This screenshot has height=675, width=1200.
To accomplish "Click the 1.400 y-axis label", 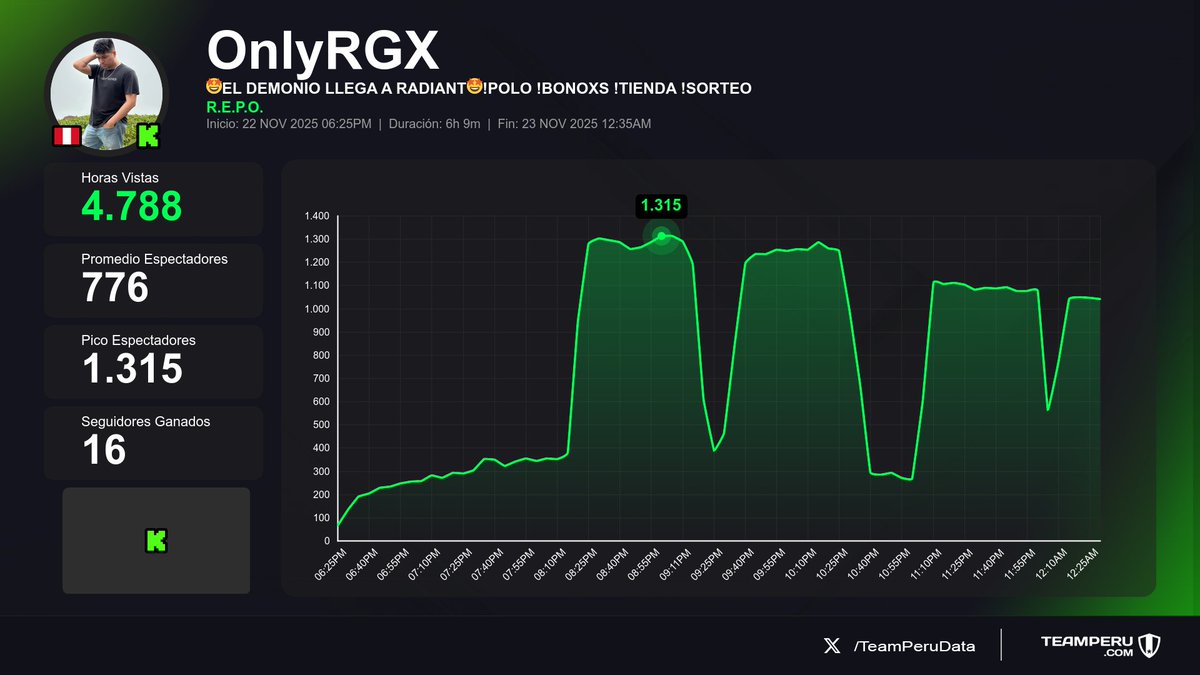I will [317, 216].
